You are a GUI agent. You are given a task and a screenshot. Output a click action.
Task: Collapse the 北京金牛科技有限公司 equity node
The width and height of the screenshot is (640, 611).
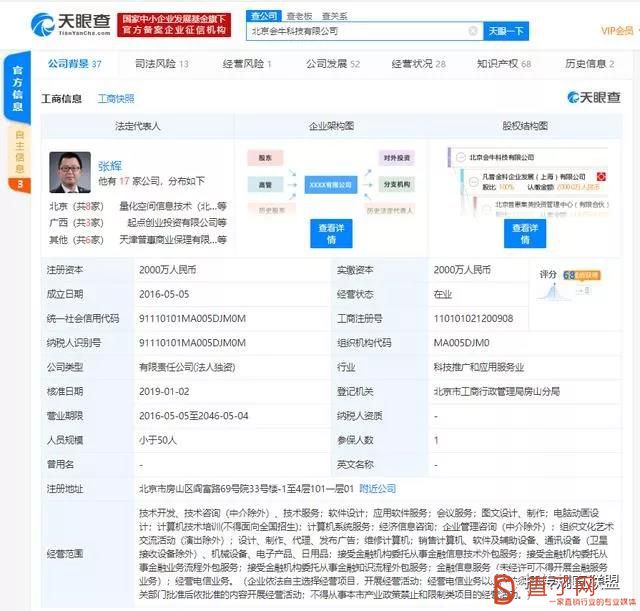[x=461, y=157]
